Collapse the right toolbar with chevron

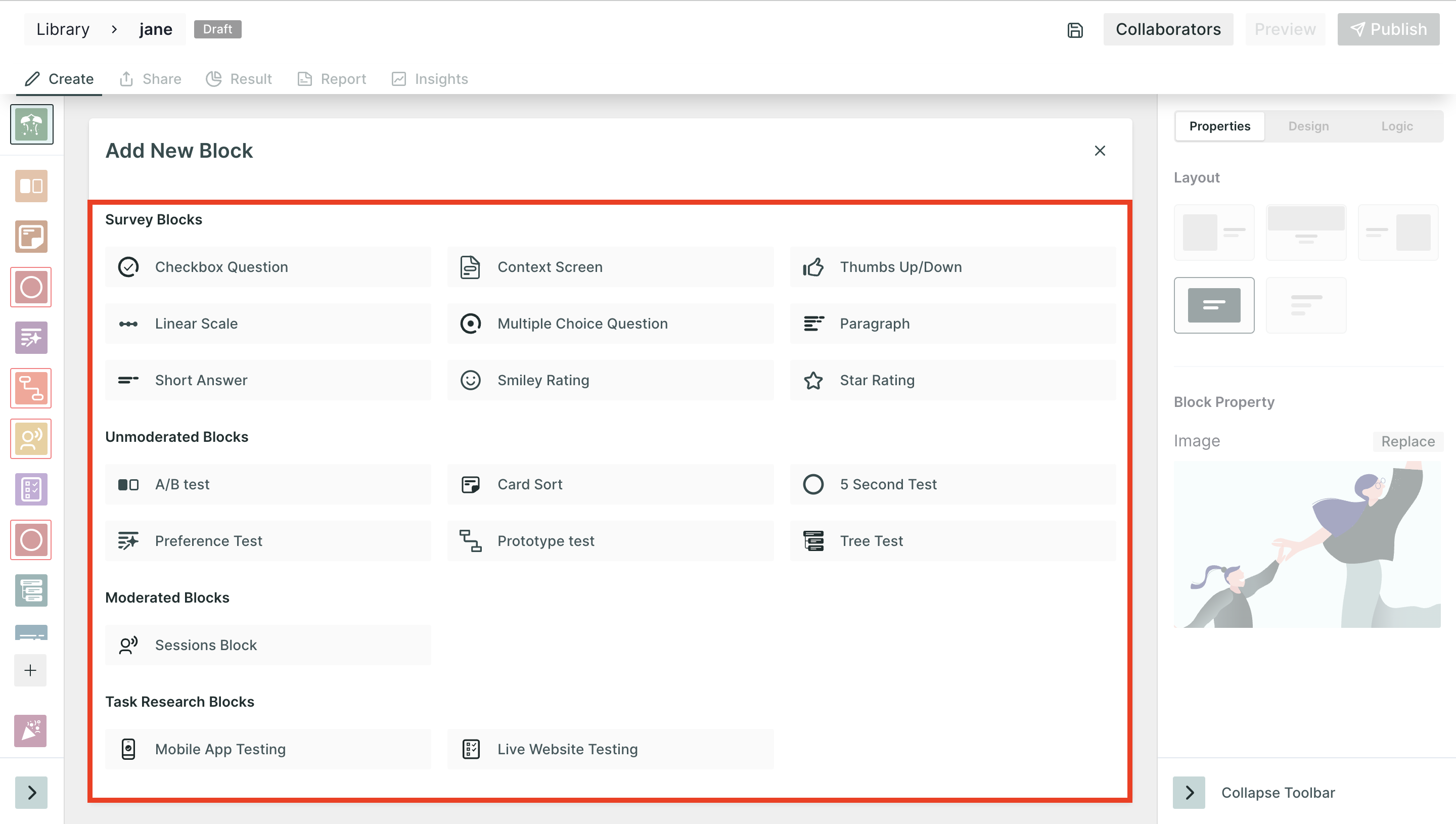click(x=1189, y=792)
